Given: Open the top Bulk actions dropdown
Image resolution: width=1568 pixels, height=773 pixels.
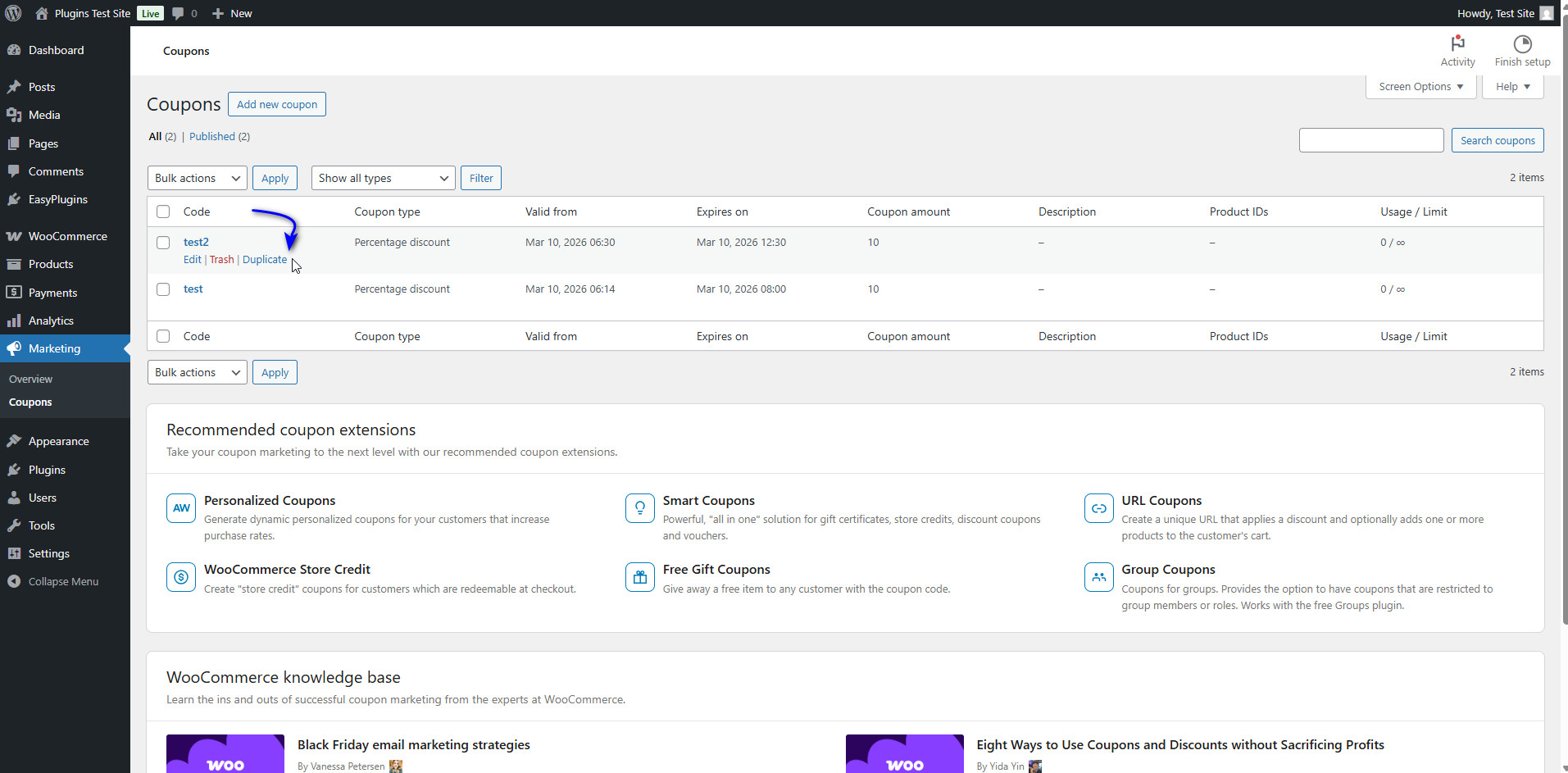Looking at the screenshot, I should pos(197,178).
